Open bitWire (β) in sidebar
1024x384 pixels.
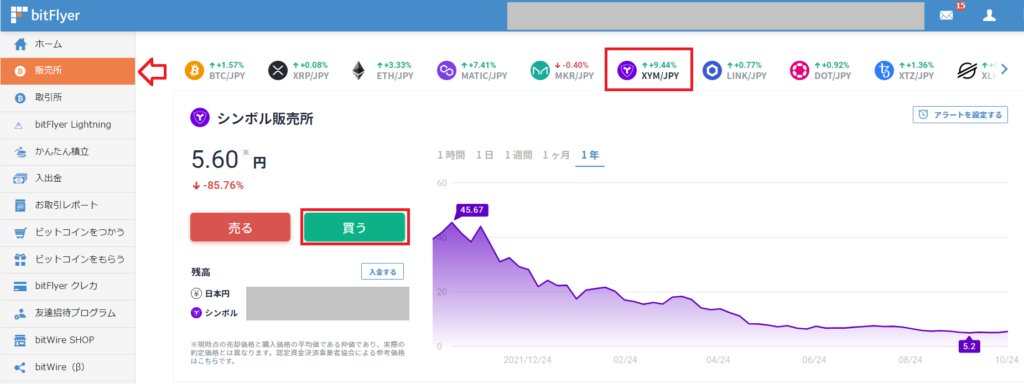tap(68, 367)
